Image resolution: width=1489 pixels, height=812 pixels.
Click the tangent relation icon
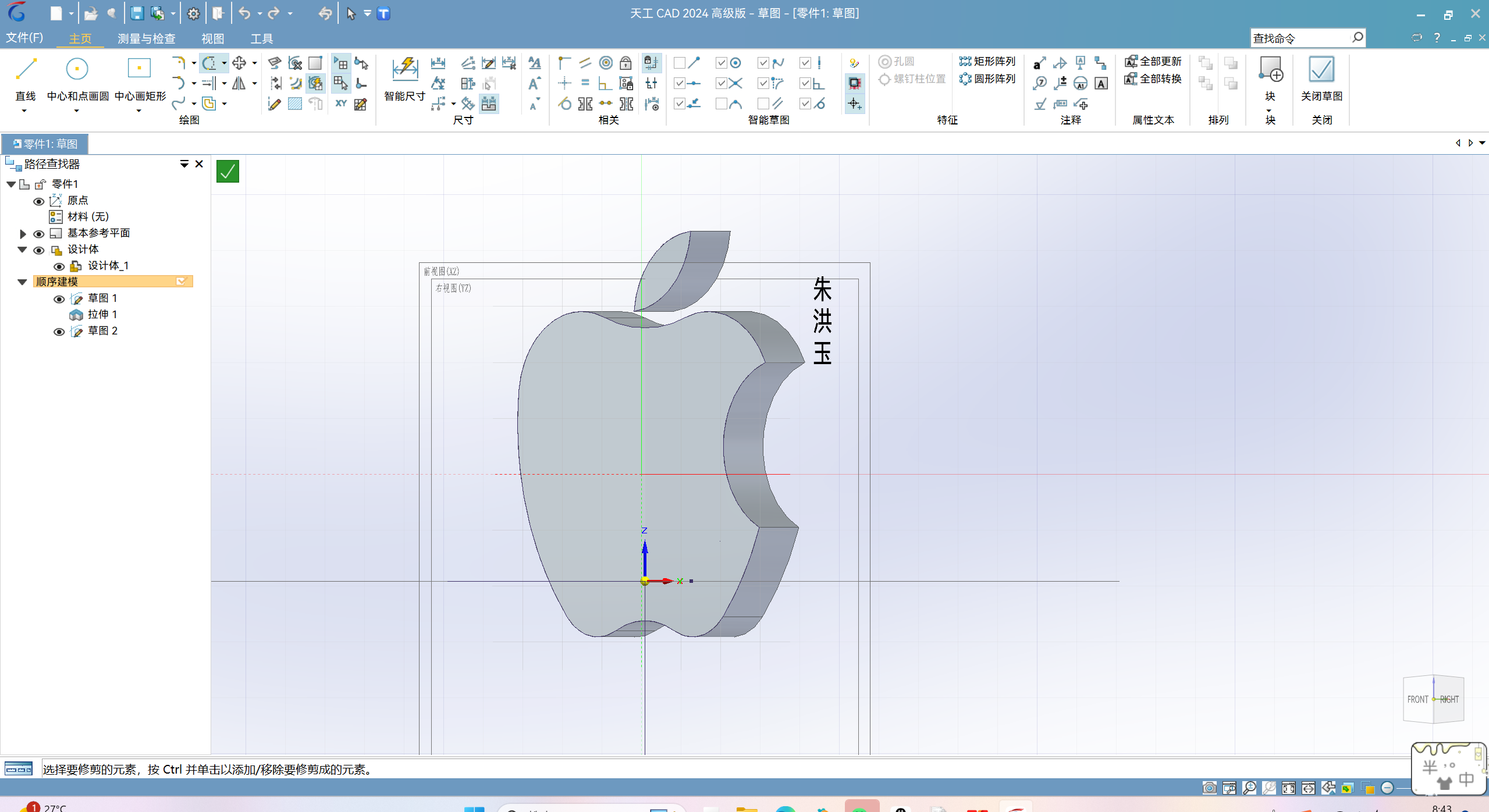[x=564, y=104]
